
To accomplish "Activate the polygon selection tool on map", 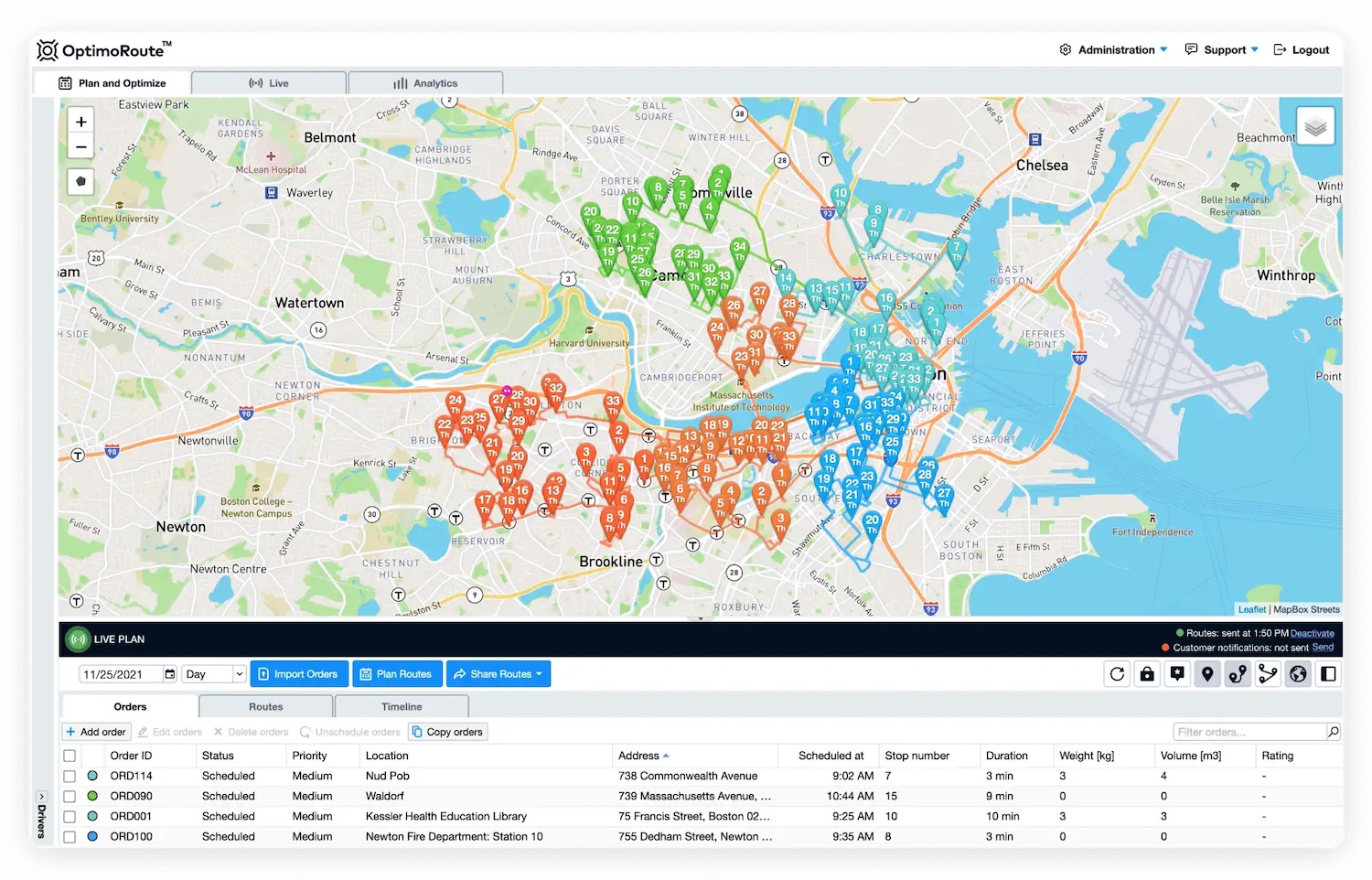I will pos(80,181).
